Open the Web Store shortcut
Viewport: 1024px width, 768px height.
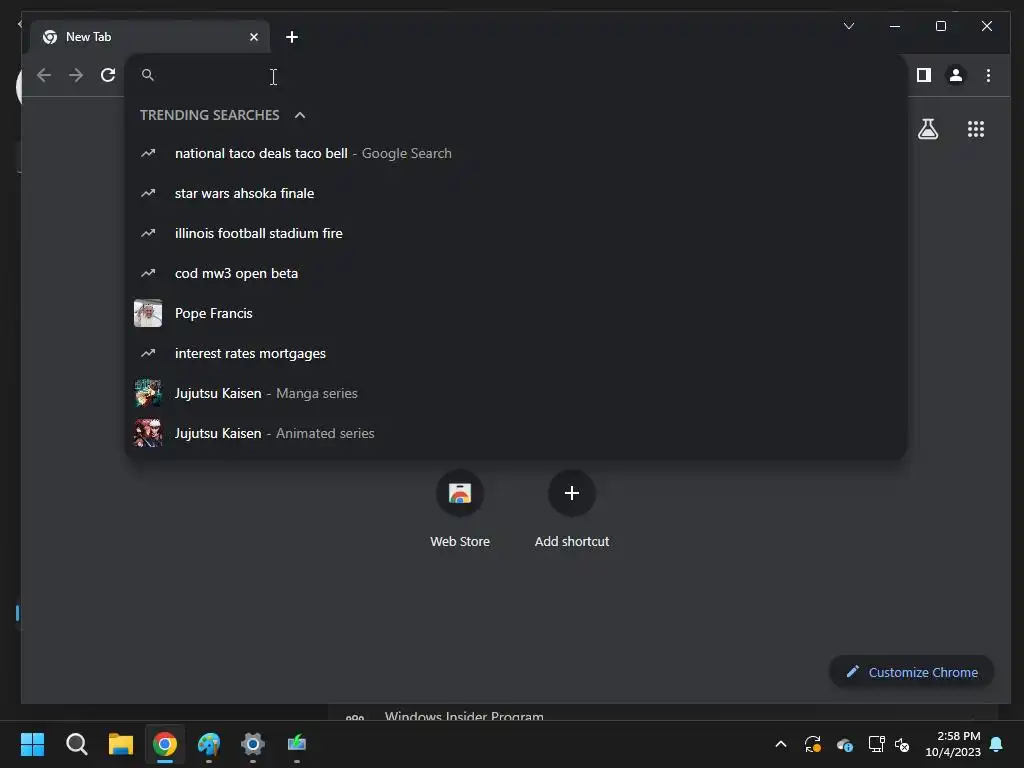(x=460, y=510)
